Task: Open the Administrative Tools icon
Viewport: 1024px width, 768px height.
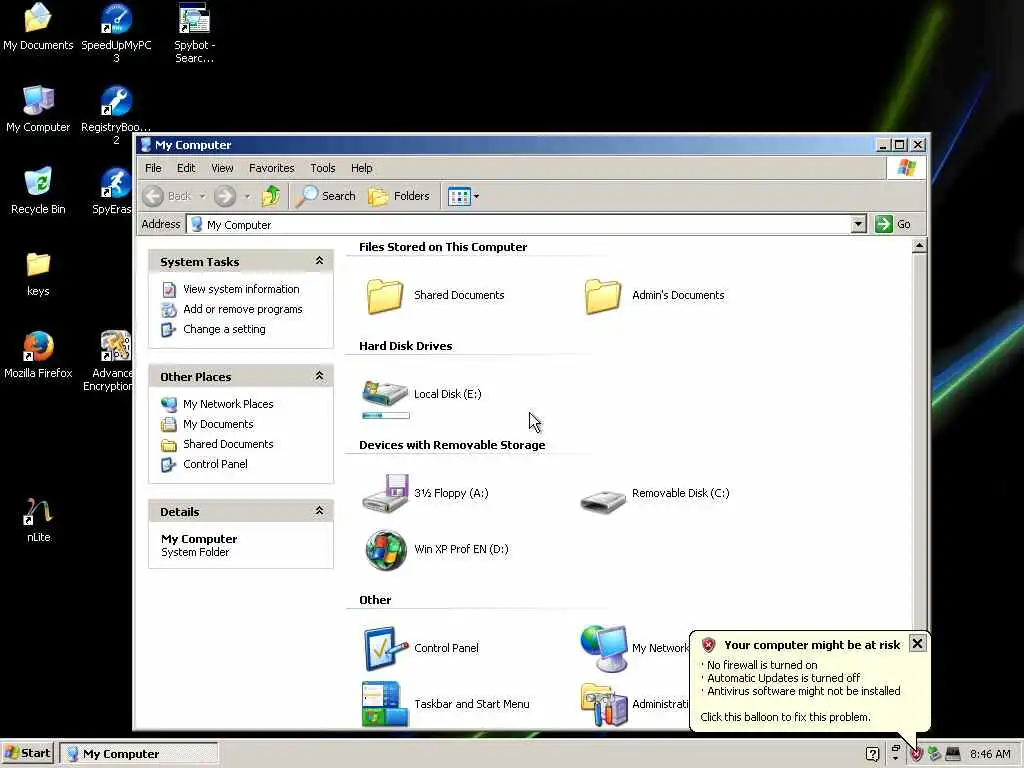Action: click(x=603, y=704)
